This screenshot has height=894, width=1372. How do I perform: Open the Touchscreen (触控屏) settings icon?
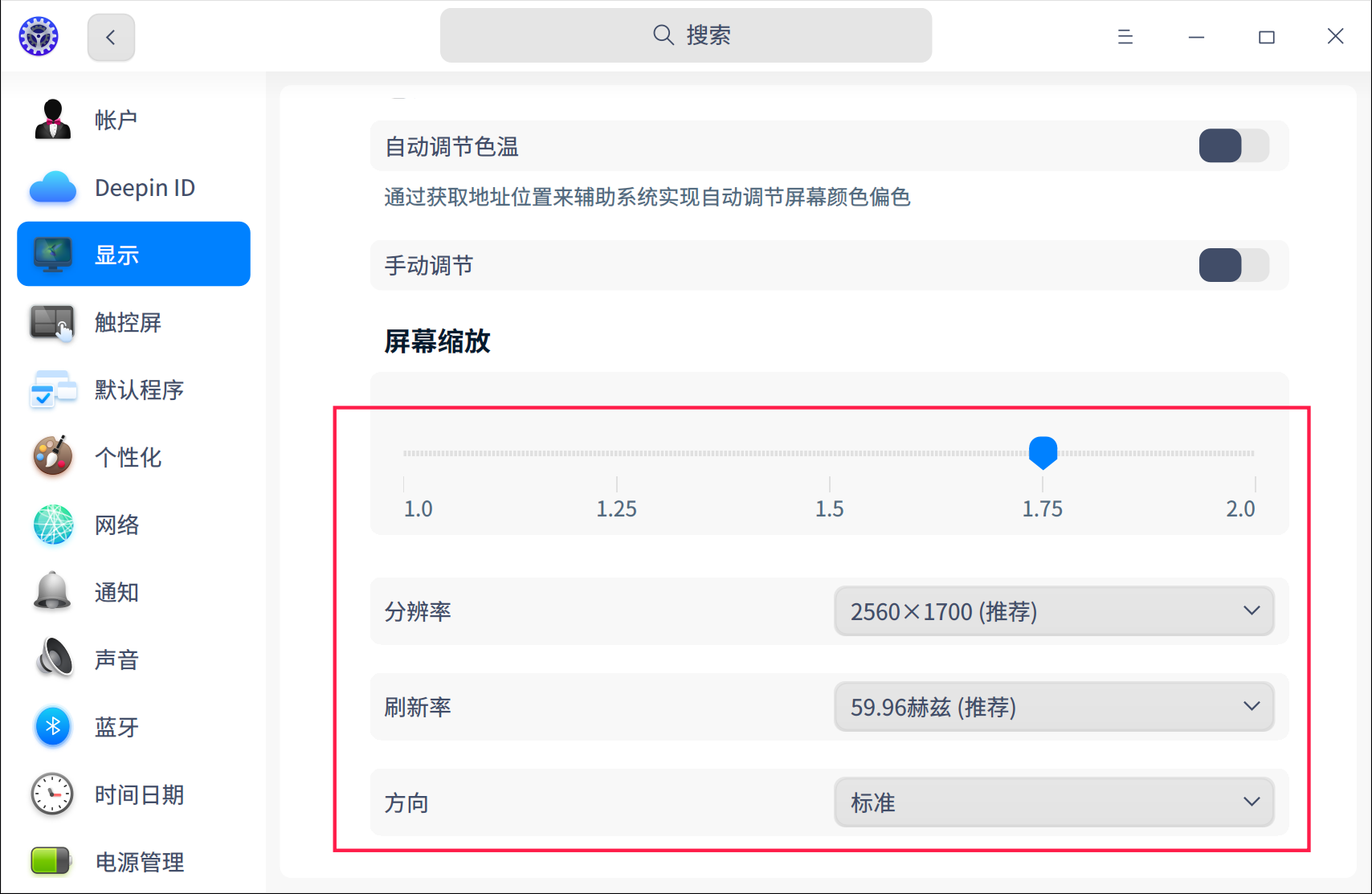click(x=53, y=323)
